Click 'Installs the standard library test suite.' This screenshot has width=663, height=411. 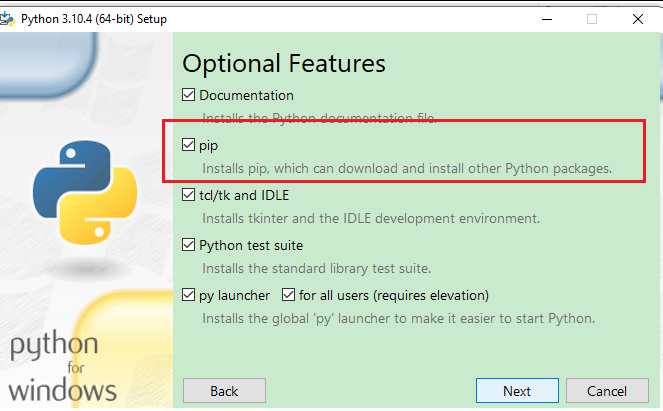click(x=316, y=268)
